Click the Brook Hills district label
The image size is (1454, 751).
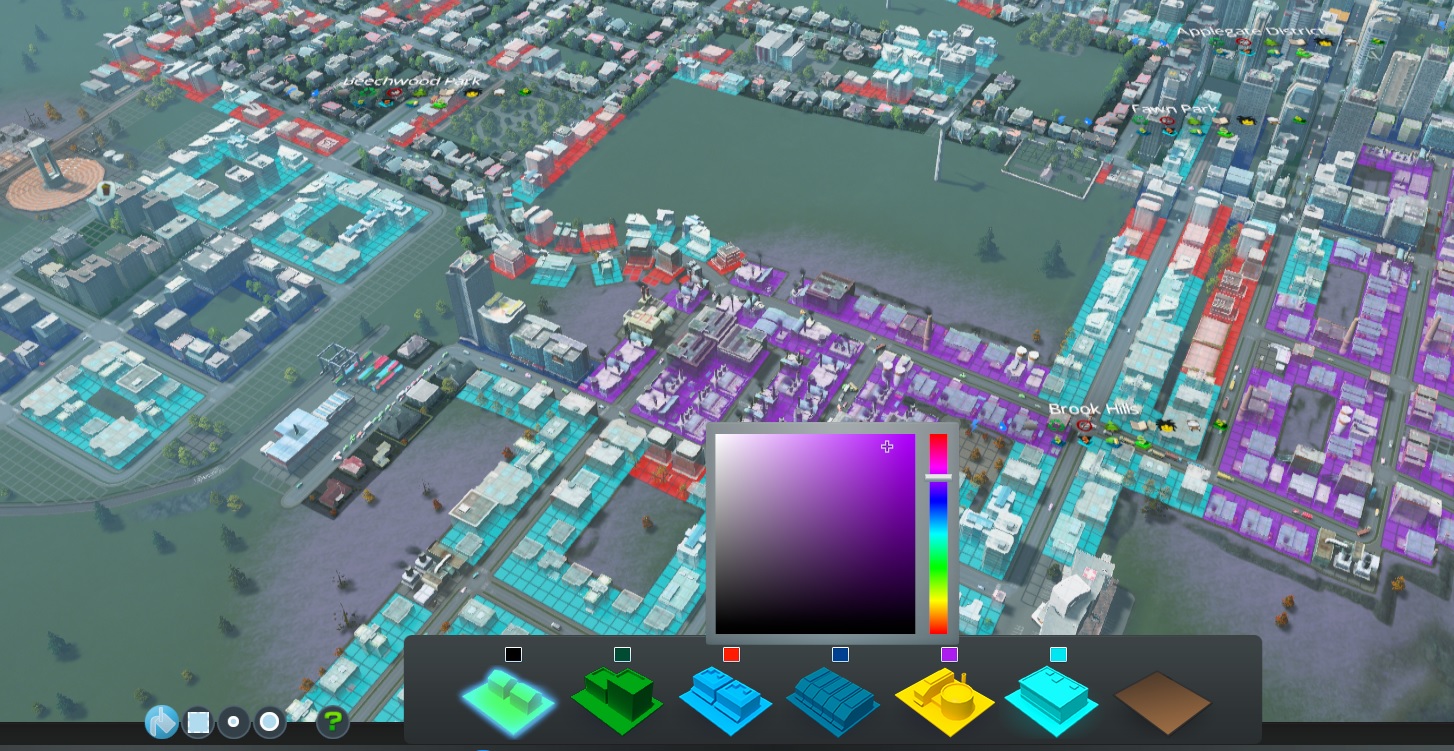point(1088,409)
